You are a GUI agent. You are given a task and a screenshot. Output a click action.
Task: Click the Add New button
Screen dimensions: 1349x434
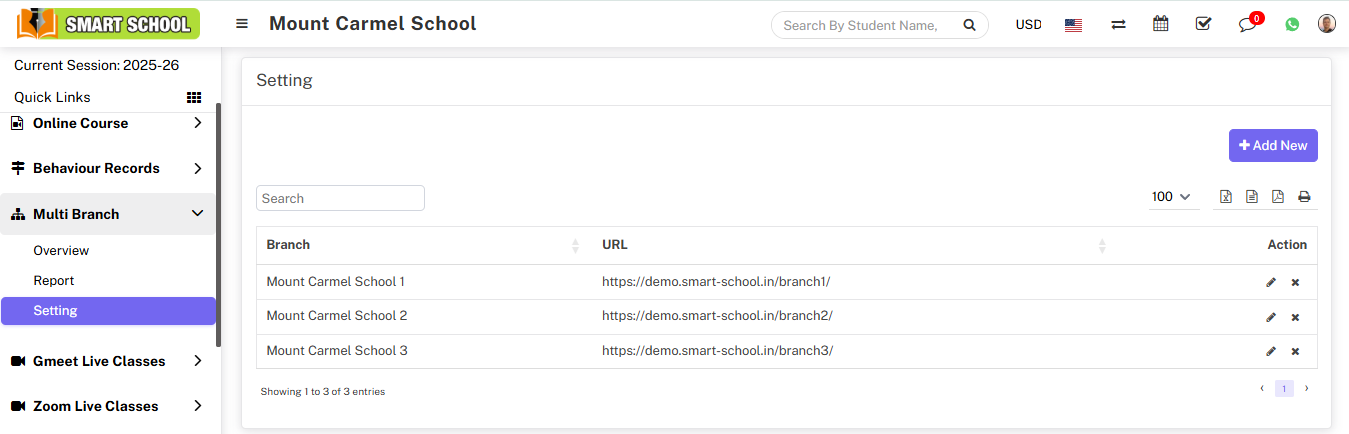click(x=1272, y=145)
